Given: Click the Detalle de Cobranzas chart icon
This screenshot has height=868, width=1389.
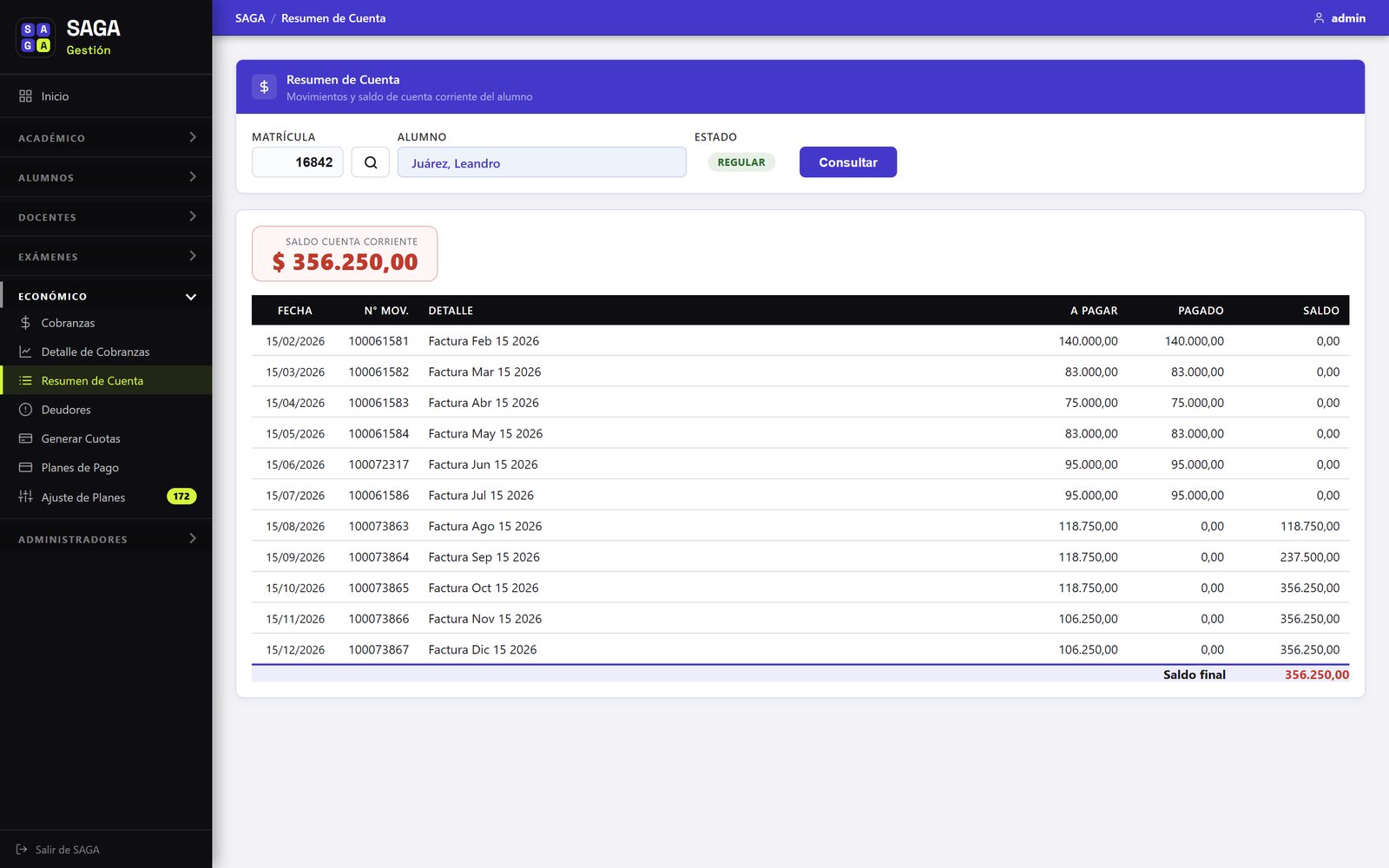Looking at the screenshot, I should (x=25, y=352).
